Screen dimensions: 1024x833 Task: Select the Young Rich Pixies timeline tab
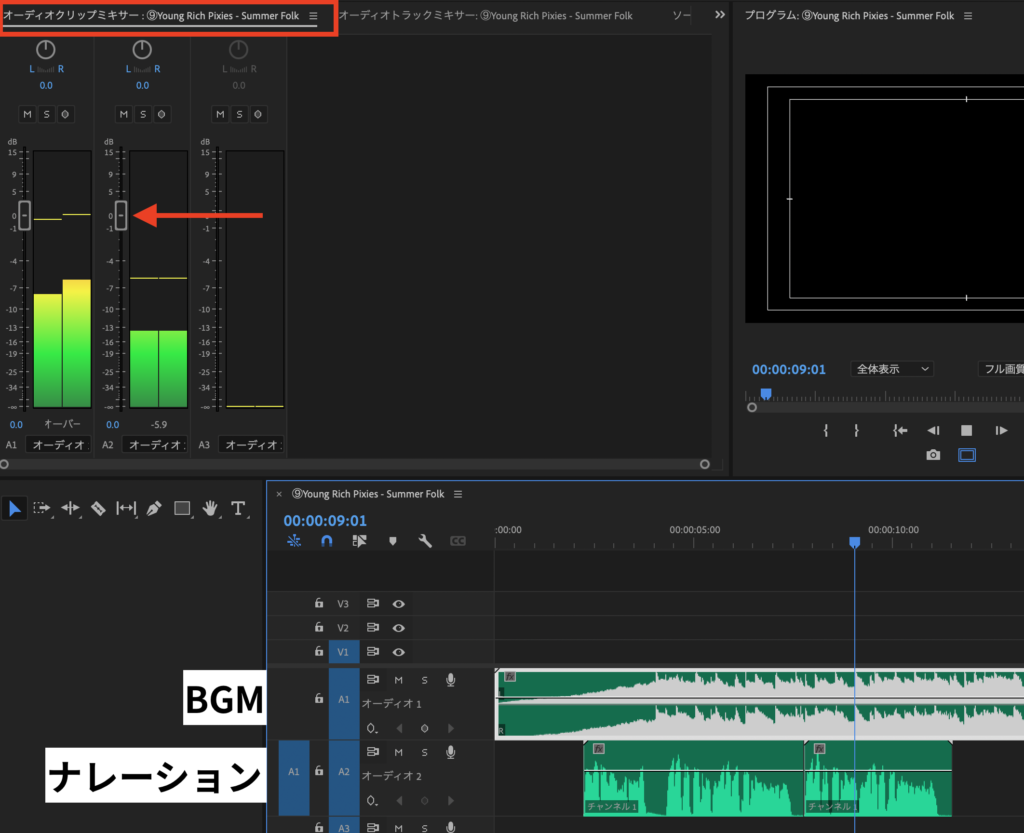(370, 493)
